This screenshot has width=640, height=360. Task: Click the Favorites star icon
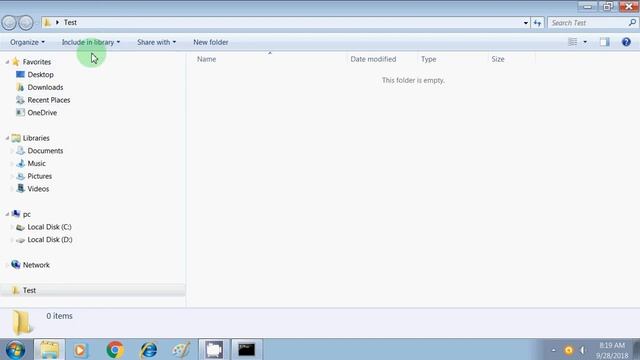(16, 62)
